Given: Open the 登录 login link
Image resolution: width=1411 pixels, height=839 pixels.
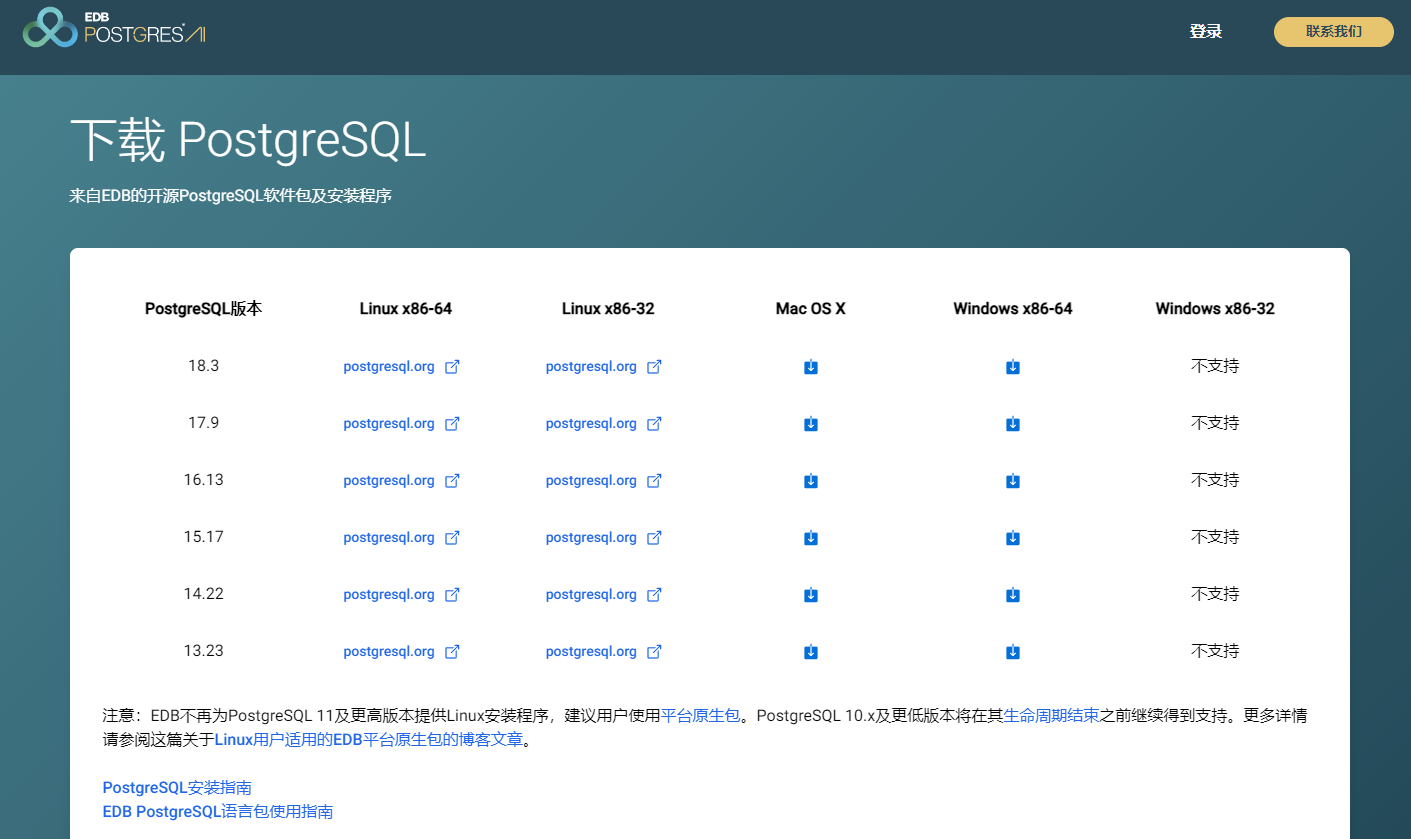Looking at the screenshot, I should [1205, 31].
